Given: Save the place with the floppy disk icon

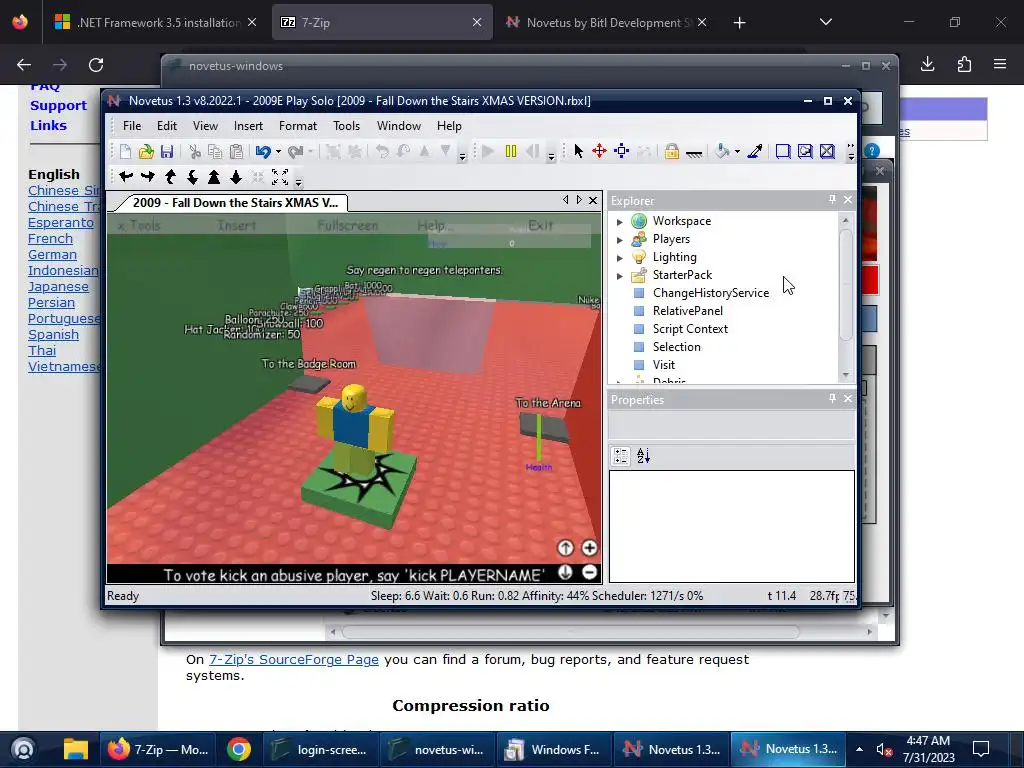Looking at the screenshot, I should pyautogui.click(x=167, y=152).
